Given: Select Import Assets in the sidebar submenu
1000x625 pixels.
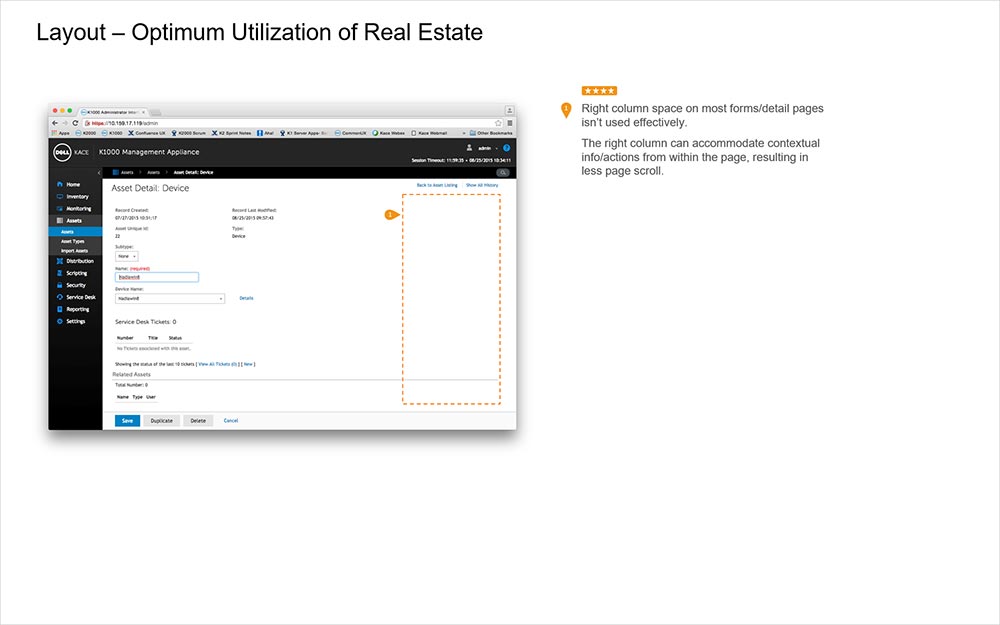Looking at the screenshot, I should click(76, 250).
